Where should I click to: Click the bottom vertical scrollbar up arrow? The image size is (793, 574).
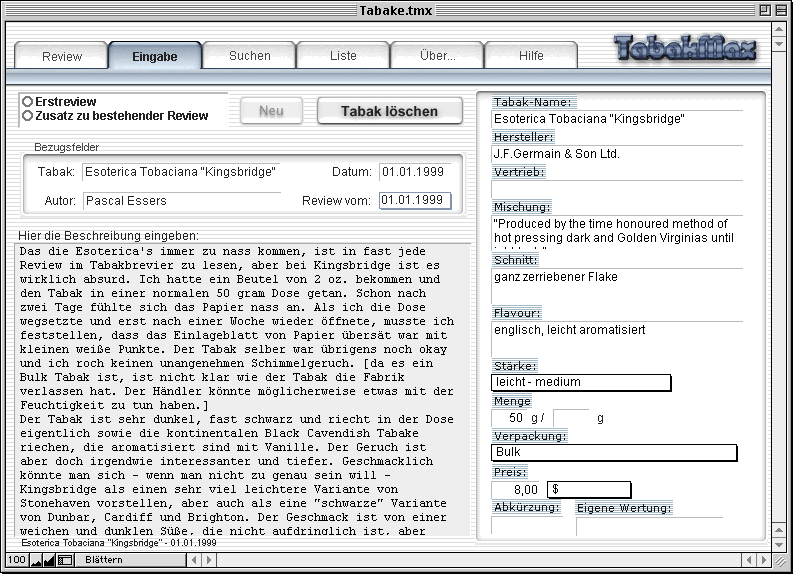click(779, 529)
